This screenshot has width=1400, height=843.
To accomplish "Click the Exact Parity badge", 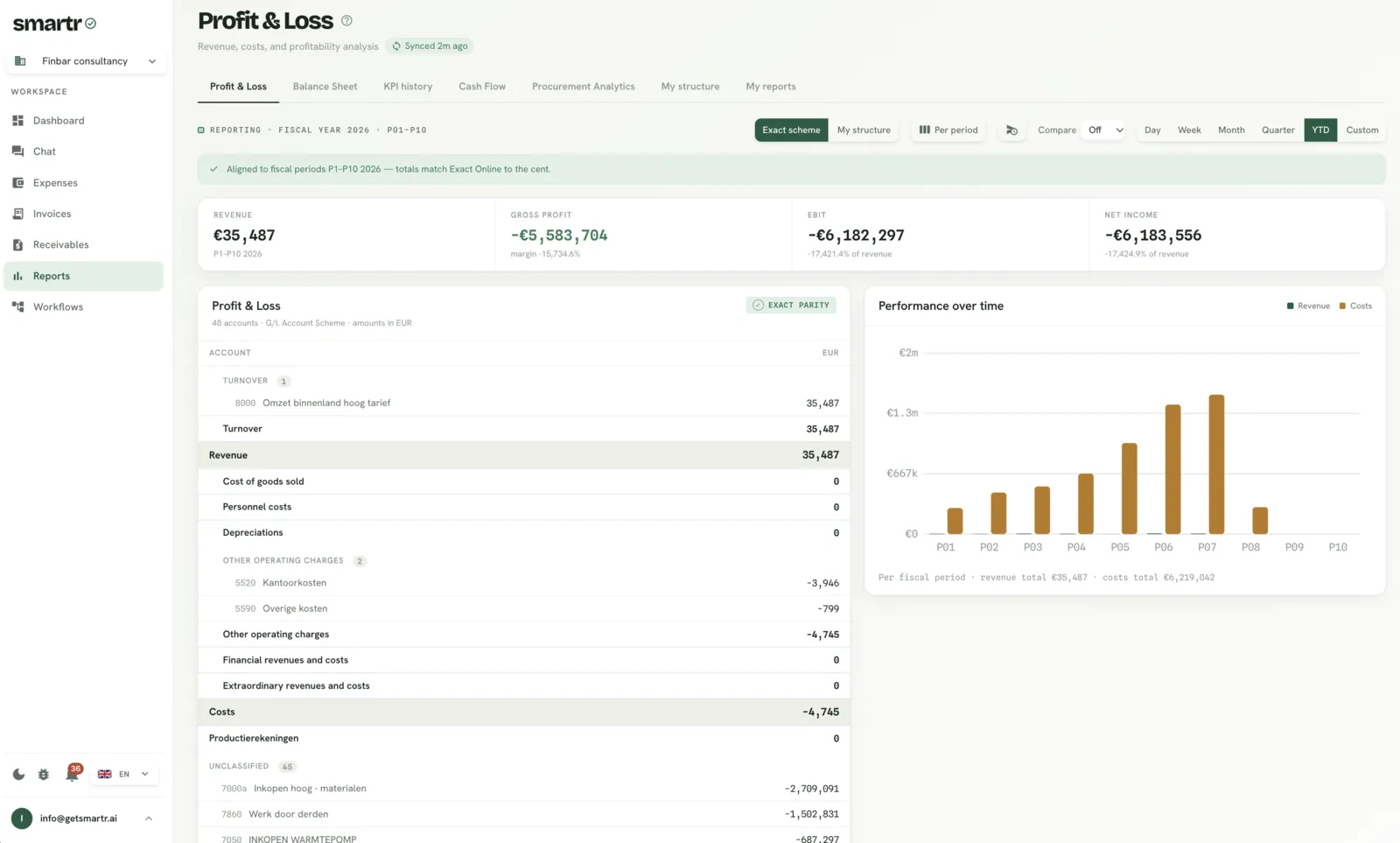I will coord(791,305).
